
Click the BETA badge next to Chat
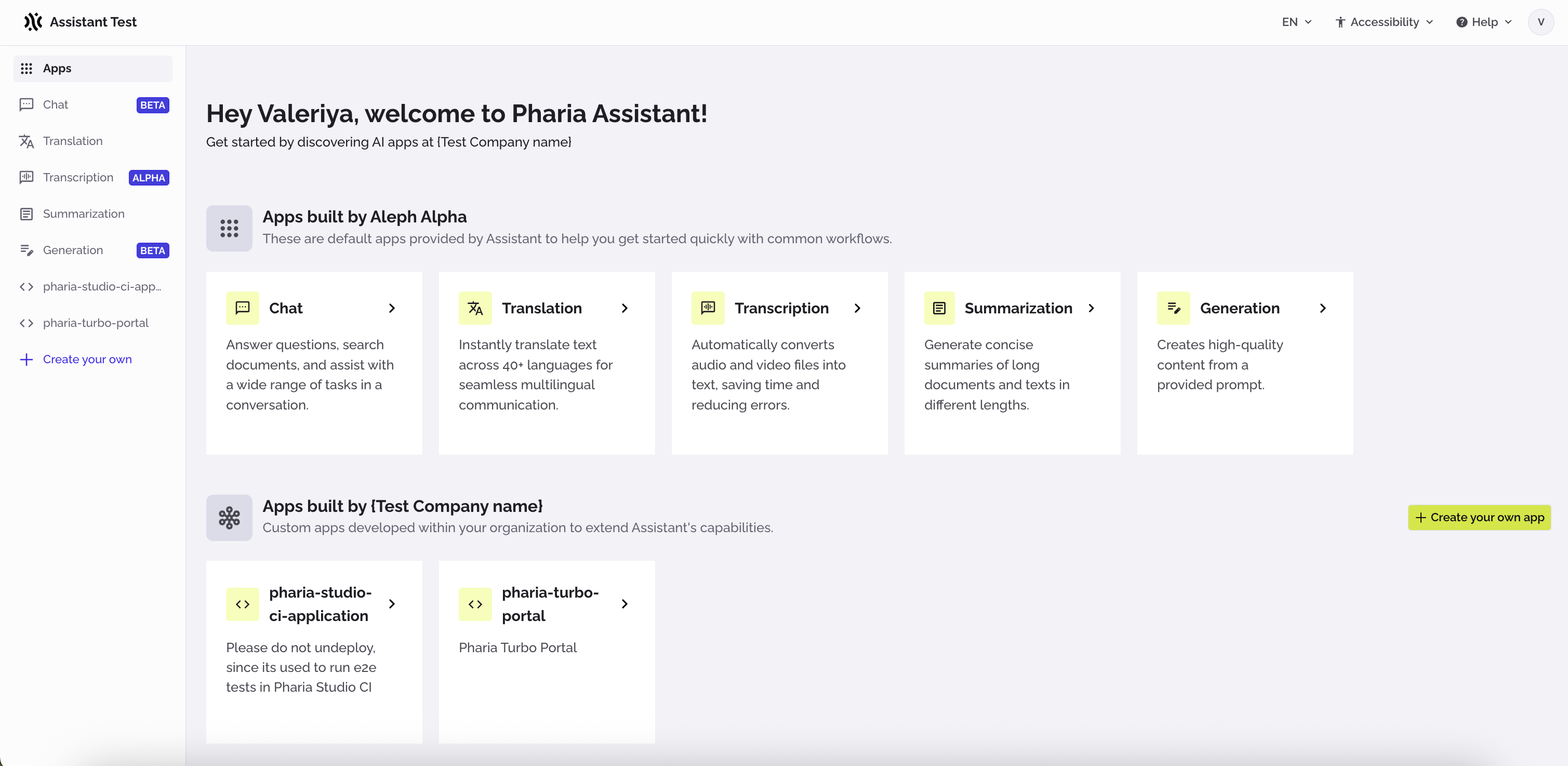coord(152,105)
